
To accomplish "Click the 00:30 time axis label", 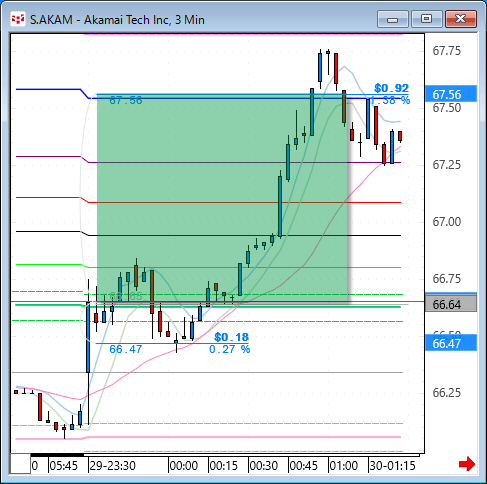I will pyautogui.click(x=264, y=465).
